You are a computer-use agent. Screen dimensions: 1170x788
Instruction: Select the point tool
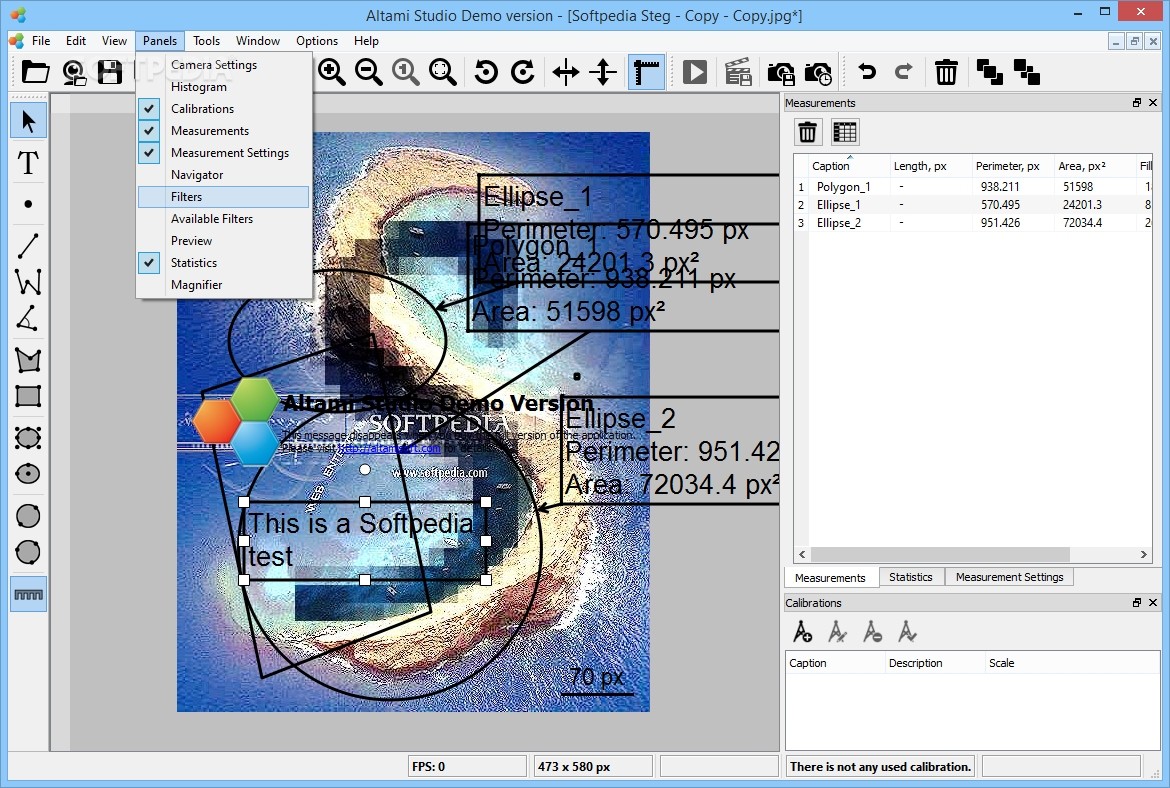28,204
